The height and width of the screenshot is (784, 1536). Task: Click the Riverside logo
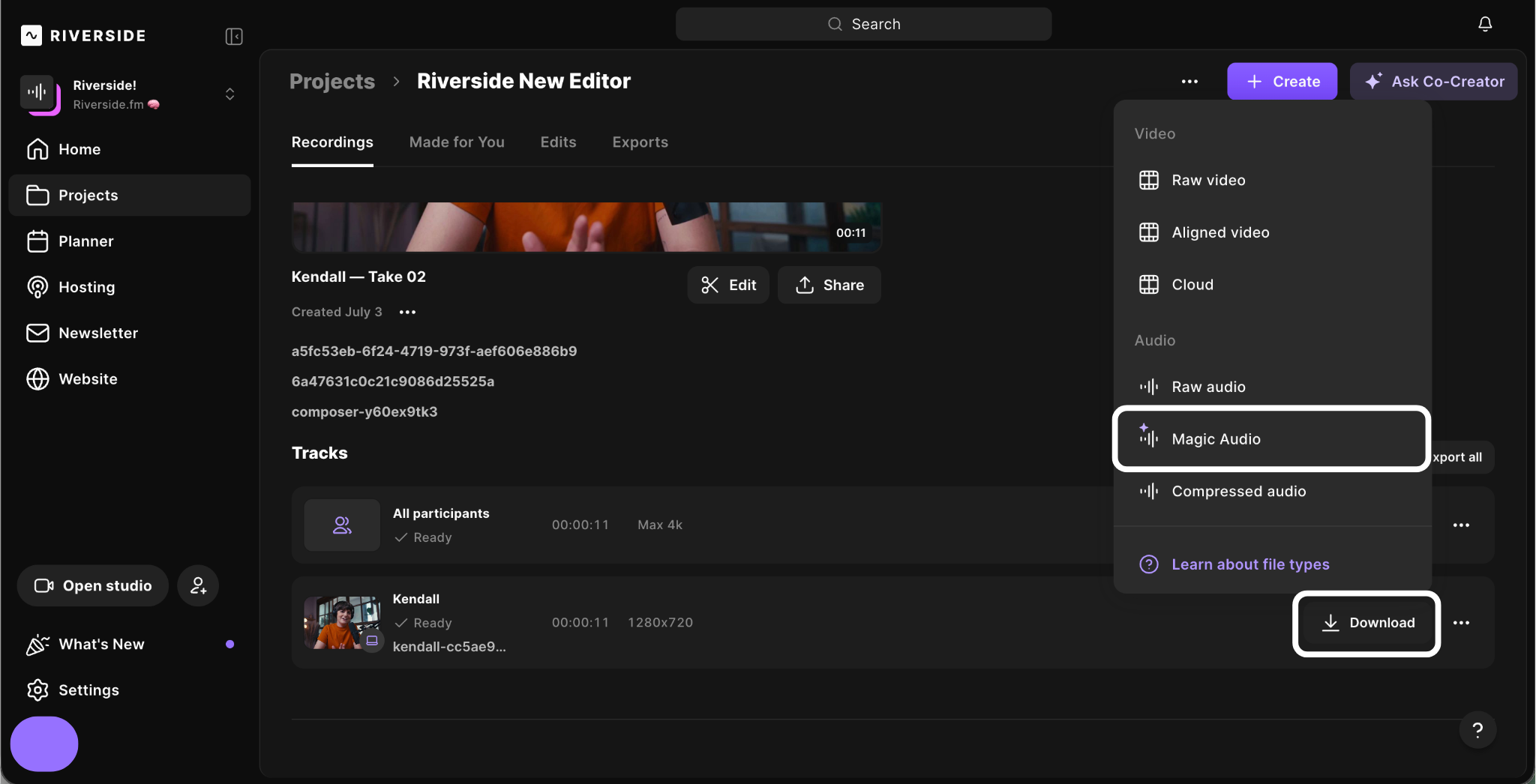[x=83, y=35]
